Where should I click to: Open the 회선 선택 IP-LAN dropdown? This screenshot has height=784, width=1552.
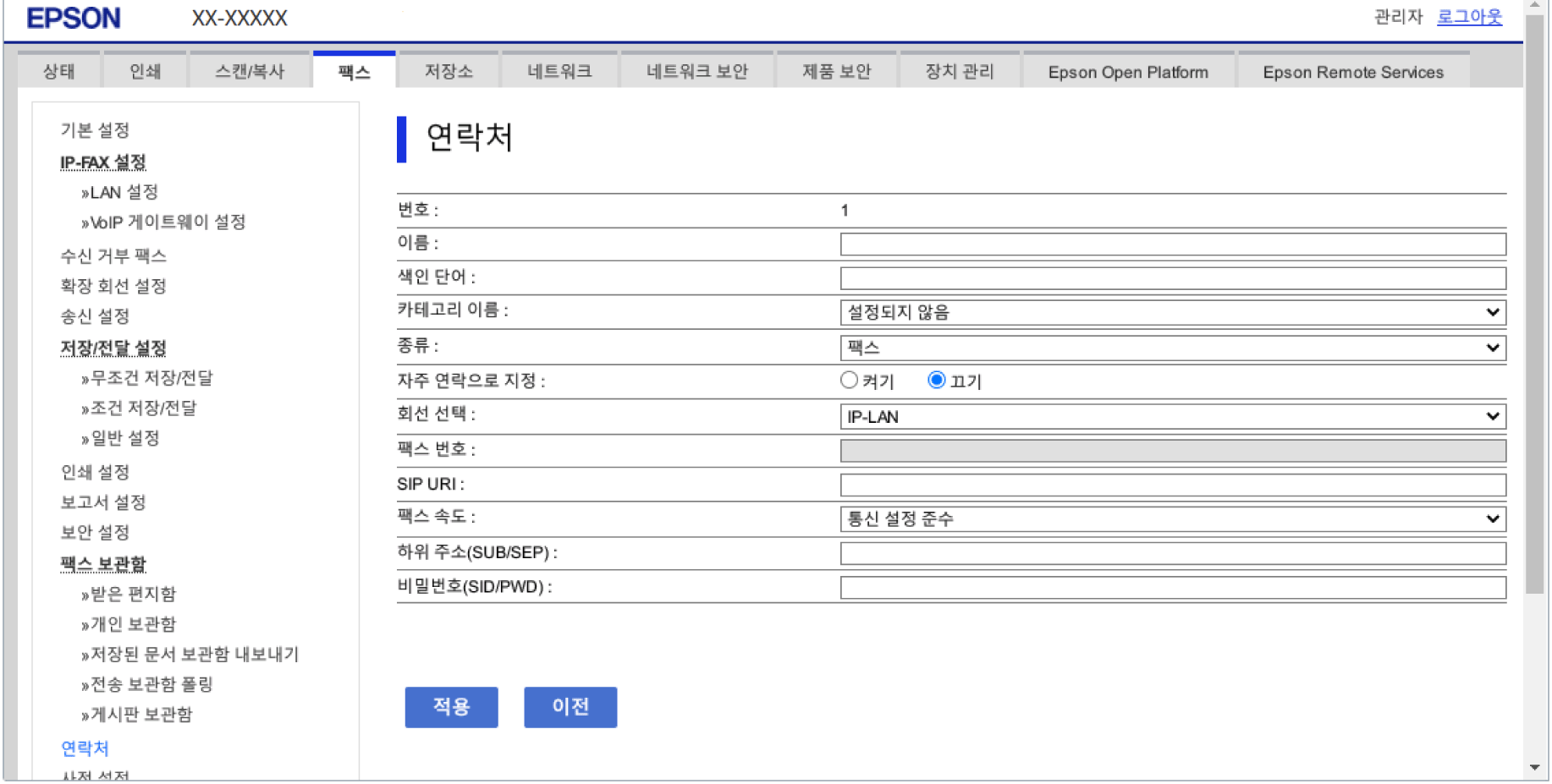pyautogui.click(x=1172, y=416)
